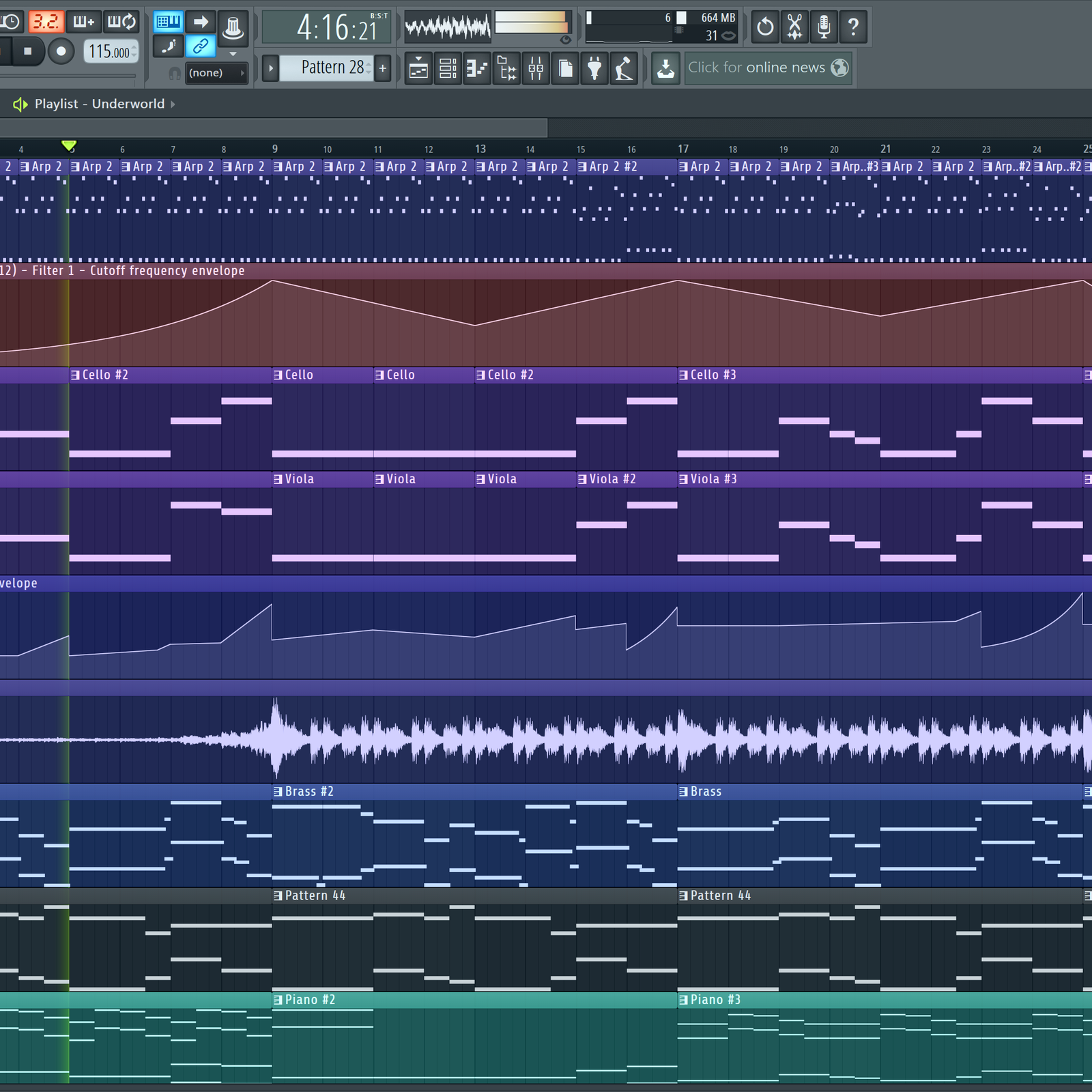
Task: Toggle the countdown before recording button
Action: click(x=10, y=22)
